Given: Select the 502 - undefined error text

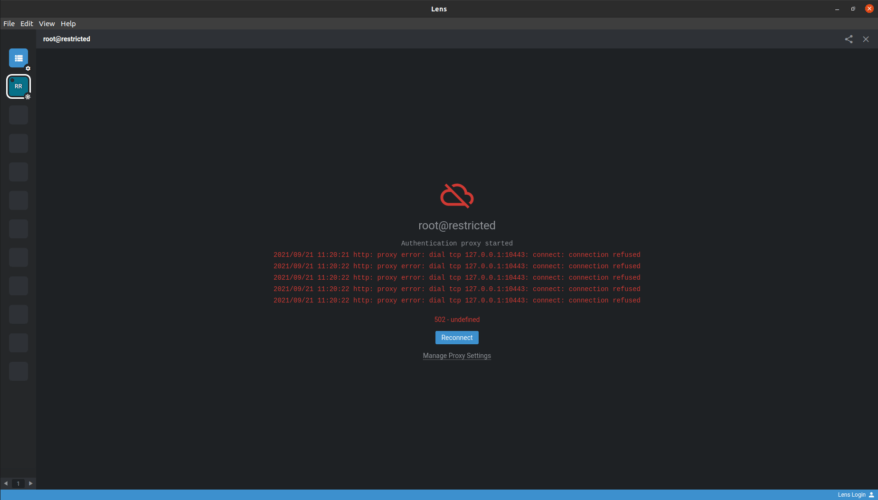Looking at the screenshot, I should pyautogui.click(x=457, y=320).
